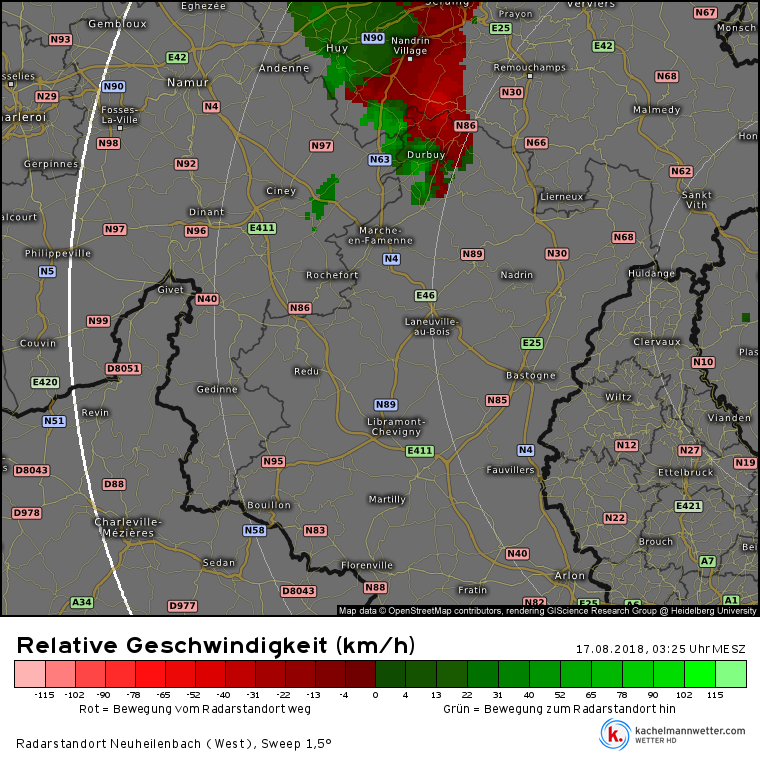Select the Rochefort town label
The image size is (760, 760).
tap(332, 275)
